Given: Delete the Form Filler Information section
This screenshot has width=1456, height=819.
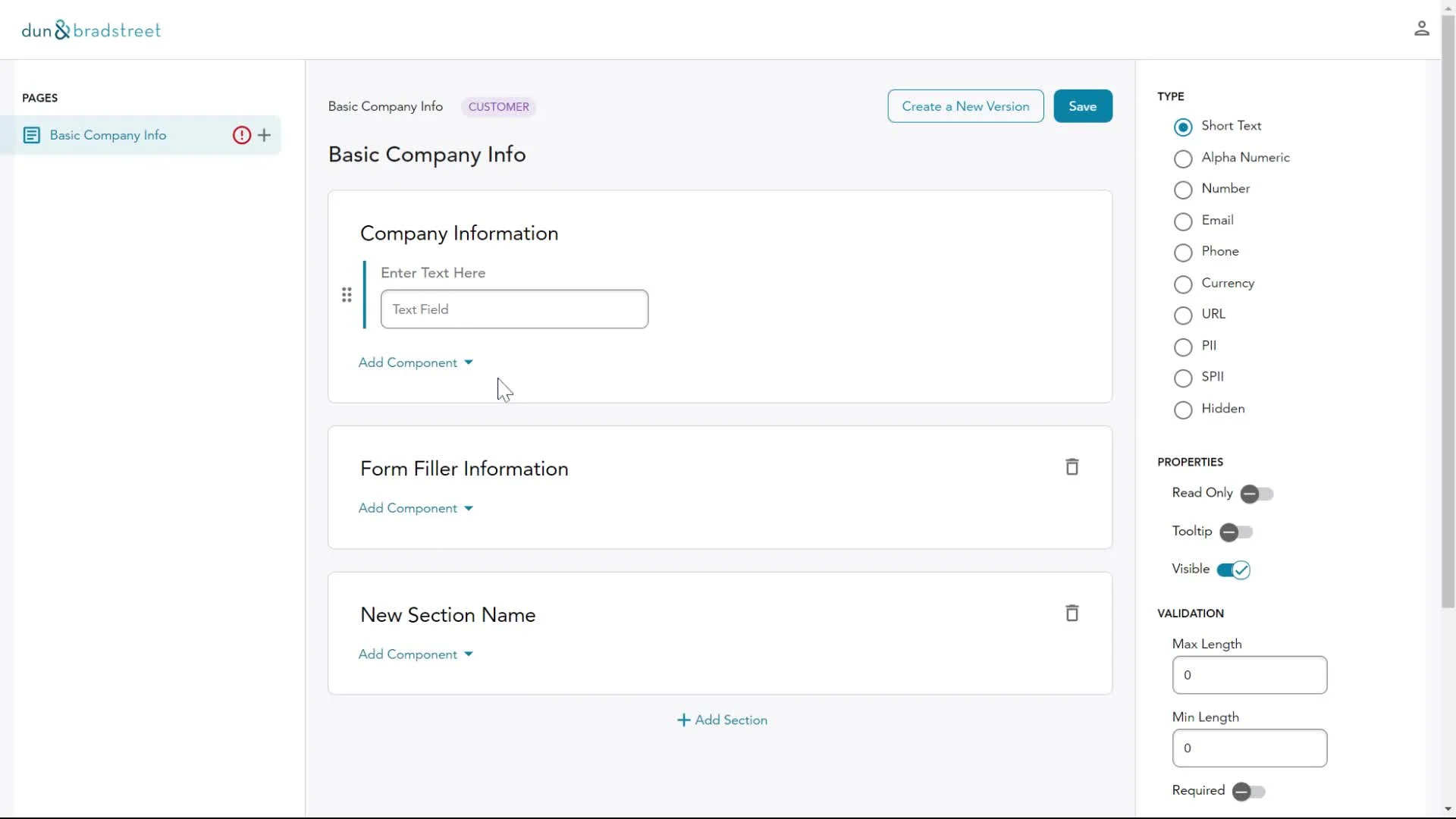Looking at the screenshot, I should point(1072,467).
